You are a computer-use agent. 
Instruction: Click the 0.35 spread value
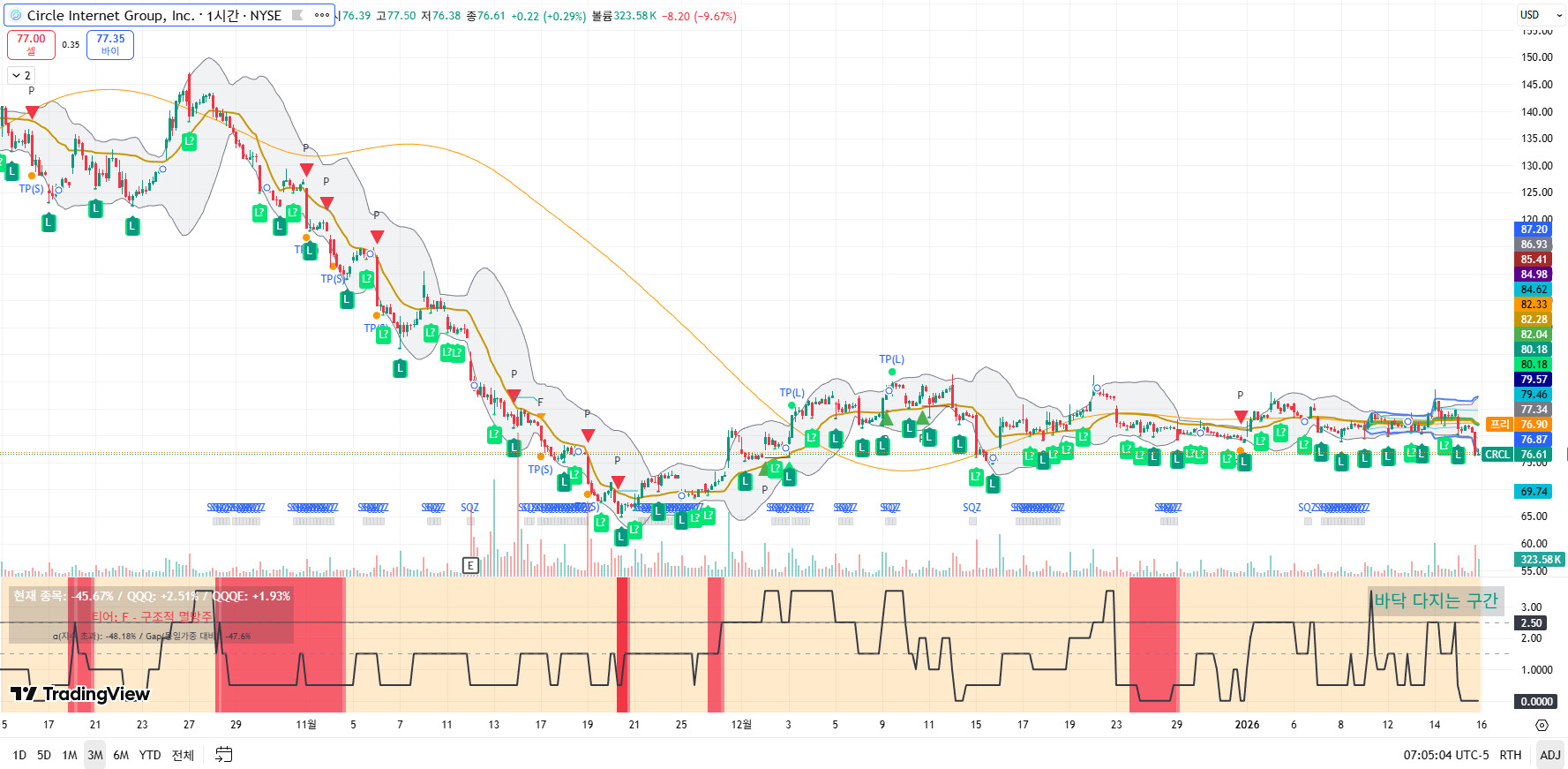(x=71, y=44)
